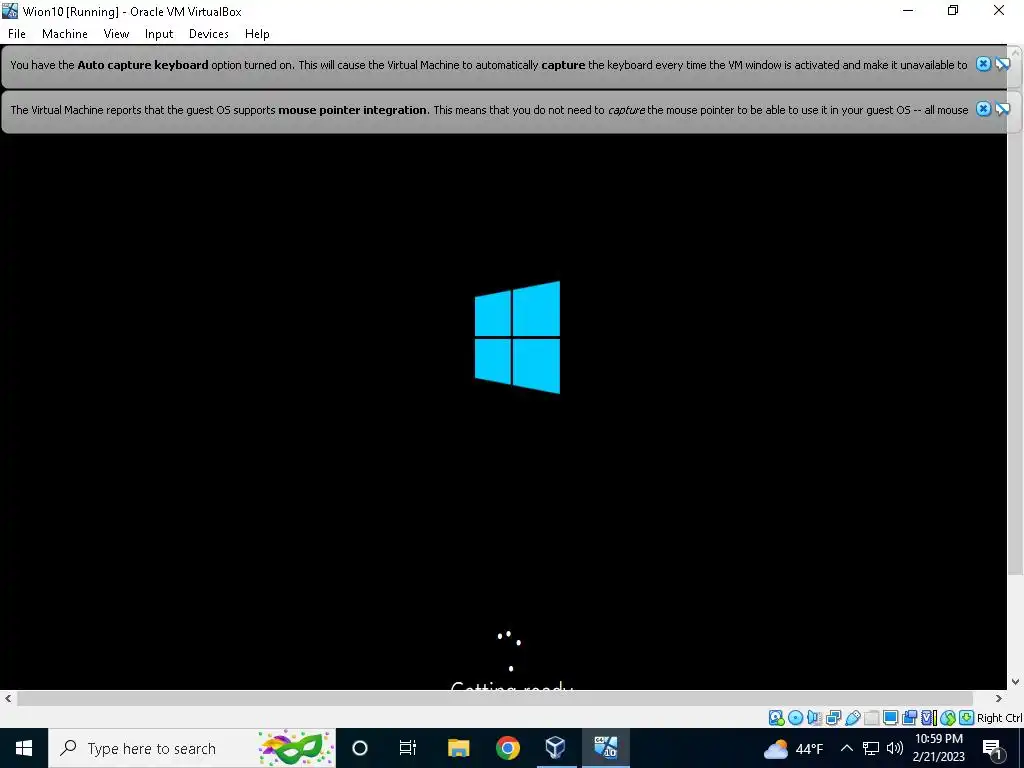This screenshot has width=1024, height=768.
Task: Click the display status icon
Action: 890,718
